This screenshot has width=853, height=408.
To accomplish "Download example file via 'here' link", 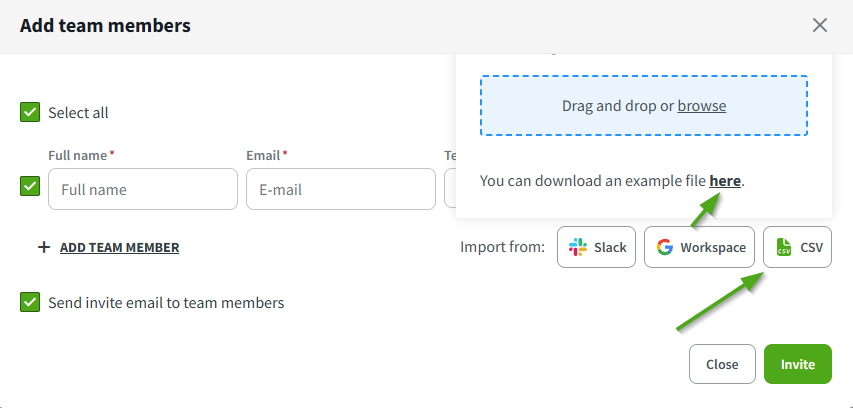I will [725, 181].
